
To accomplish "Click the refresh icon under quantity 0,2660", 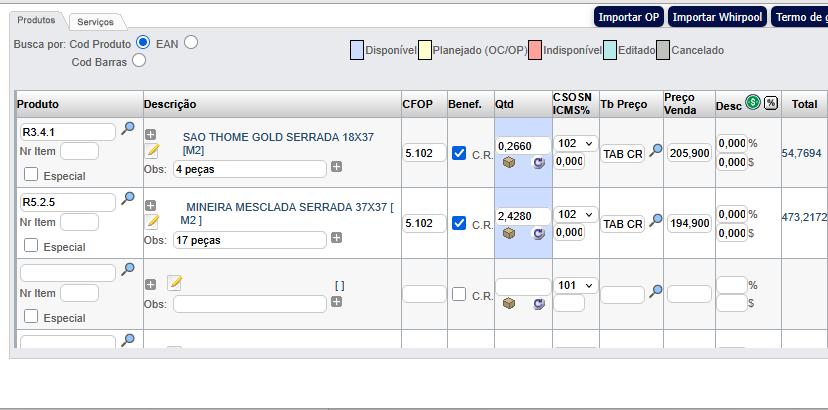I will click(539, 163).
